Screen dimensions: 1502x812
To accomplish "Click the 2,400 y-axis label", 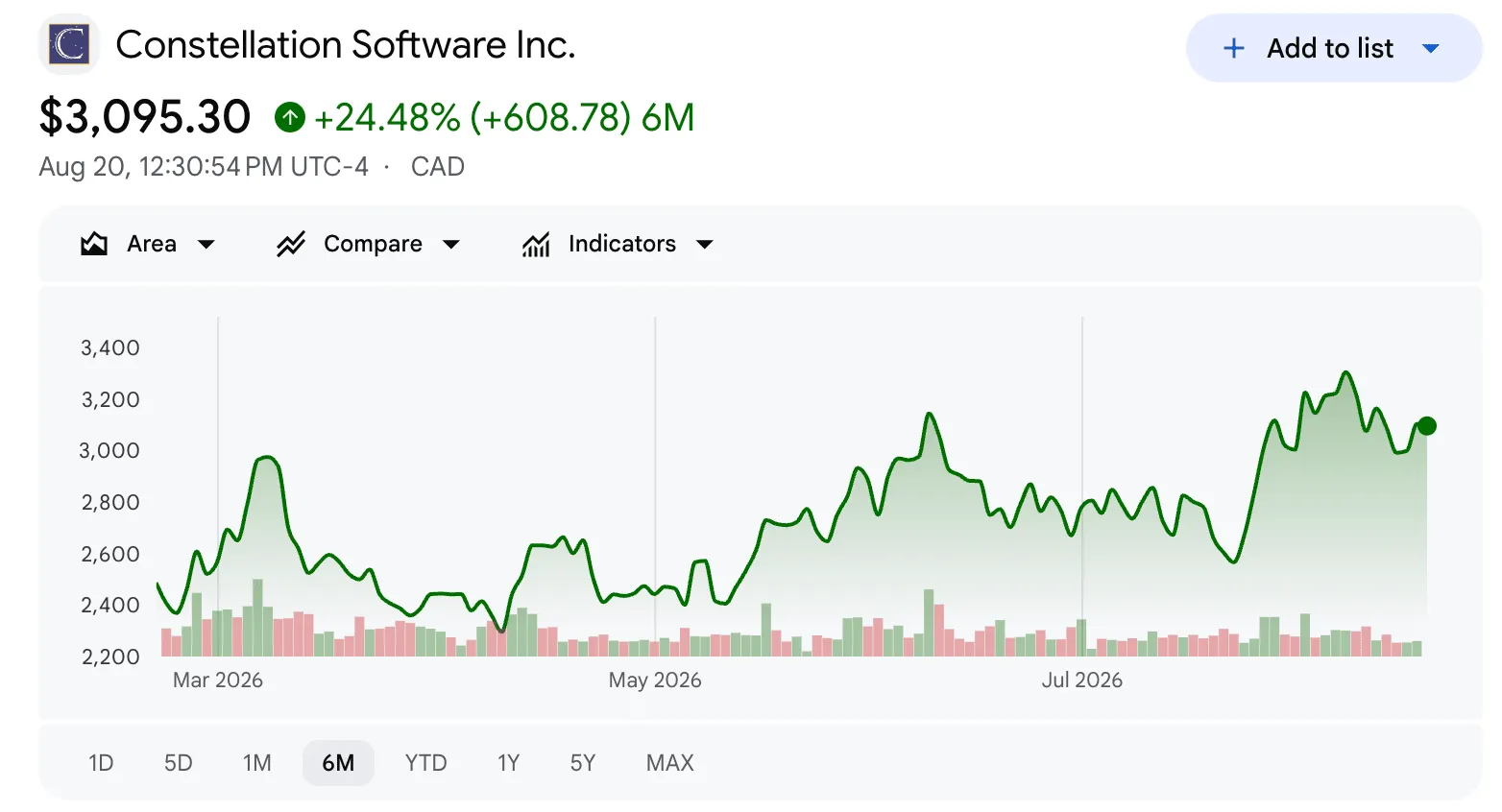I will coord(110,605).
